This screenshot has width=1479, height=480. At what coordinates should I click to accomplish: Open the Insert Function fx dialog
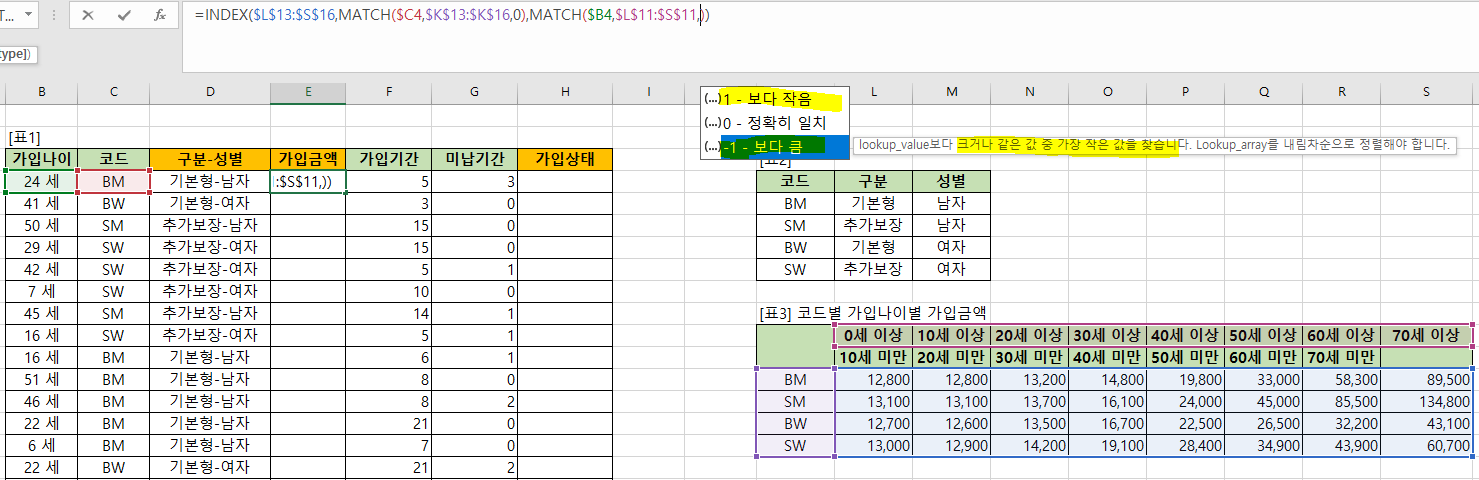160,16
